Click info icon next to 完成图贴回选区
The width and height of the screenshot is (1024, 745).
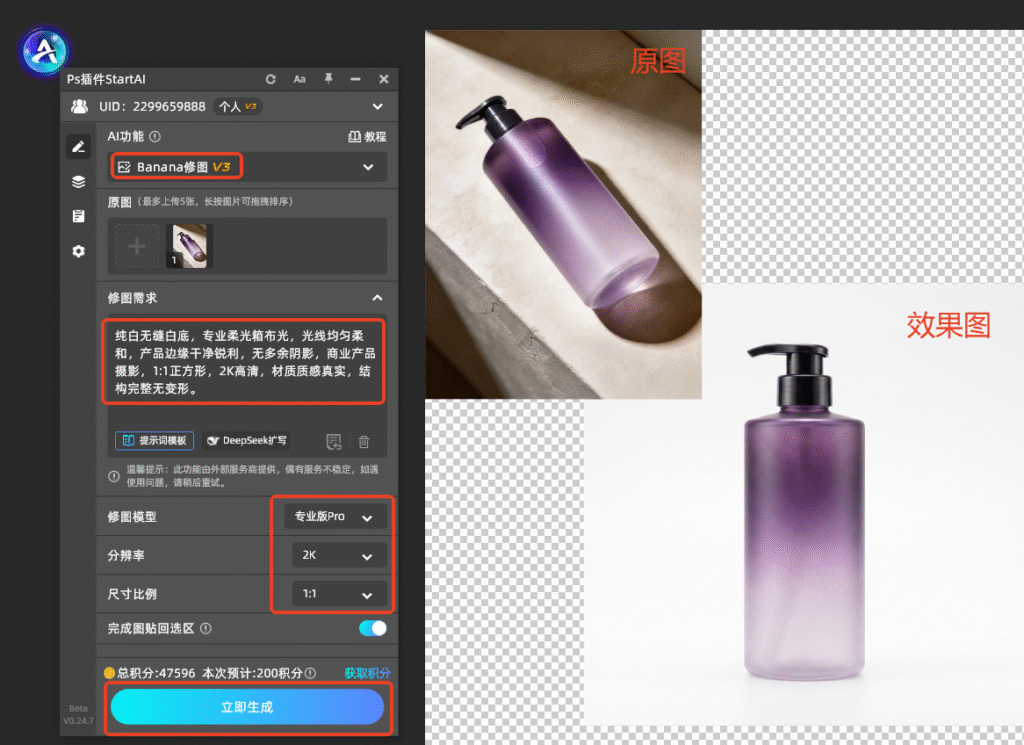[x=206, y=628]
